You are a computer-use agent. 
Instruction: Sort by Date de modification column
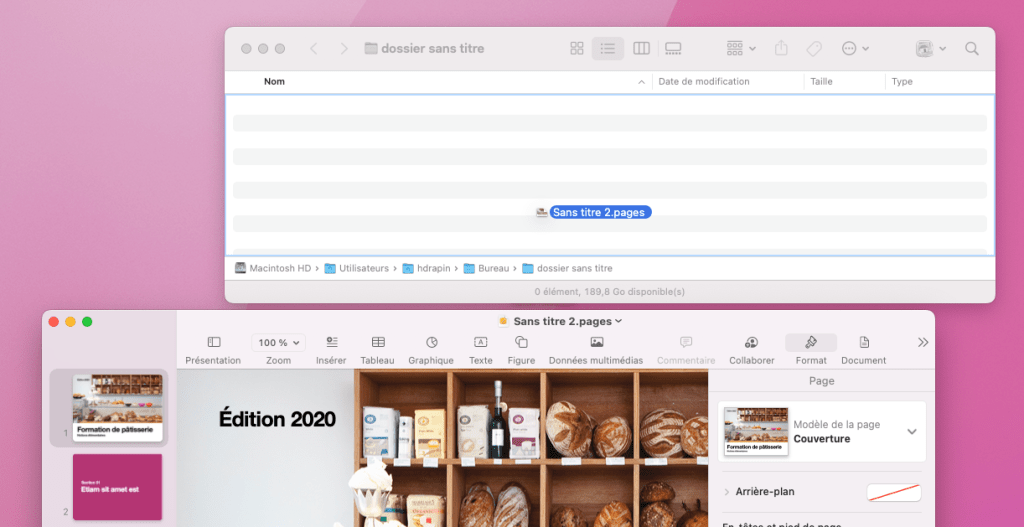pos(704,82)
